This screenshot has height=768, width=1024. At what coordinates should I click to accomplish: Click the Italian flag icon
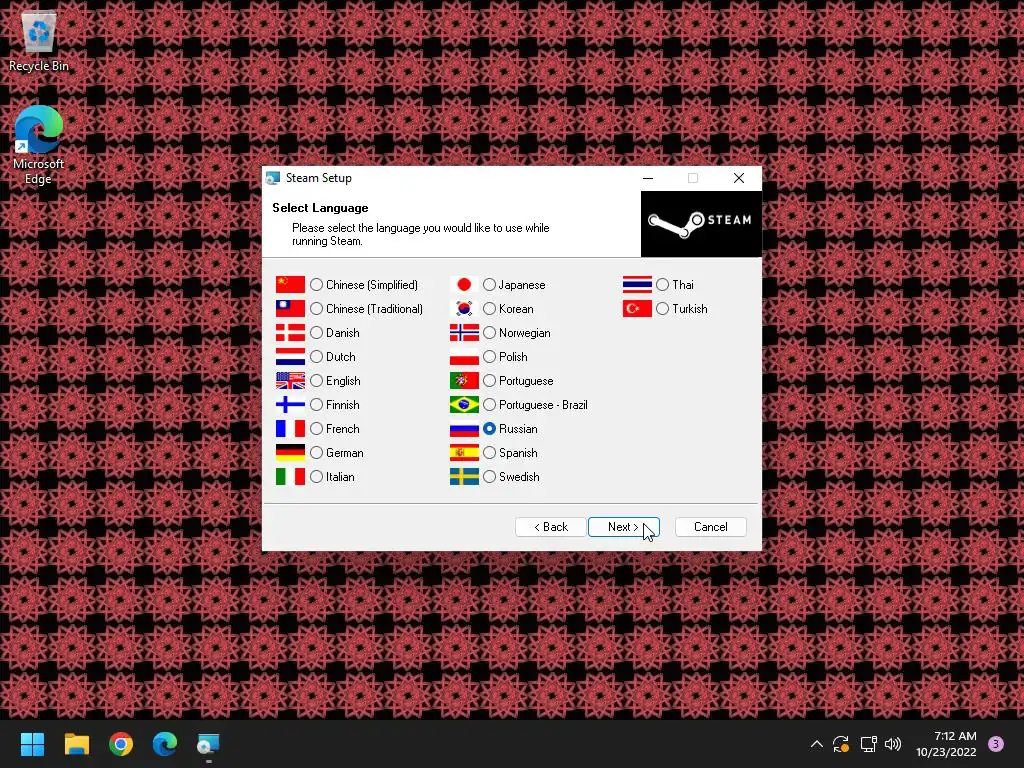click(291, 477)
